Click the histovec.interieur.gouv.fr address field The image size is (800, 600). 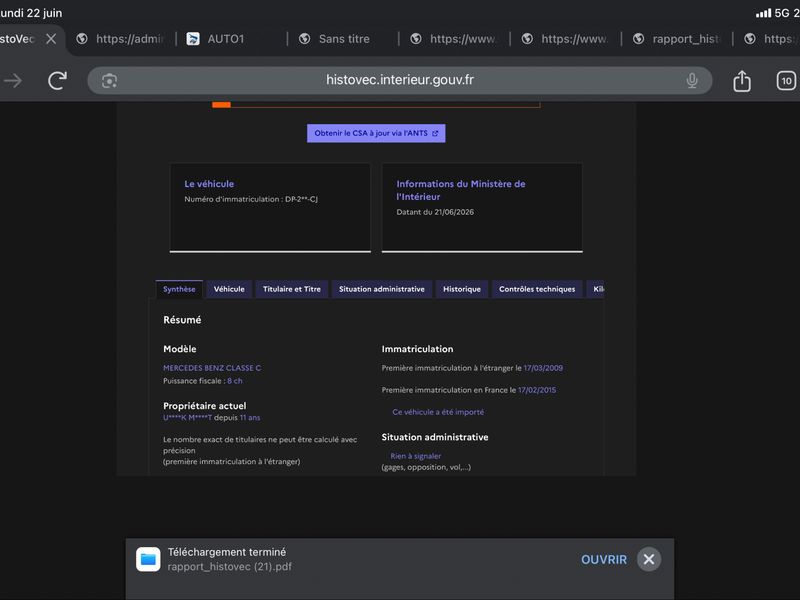[x=399, y=80]
